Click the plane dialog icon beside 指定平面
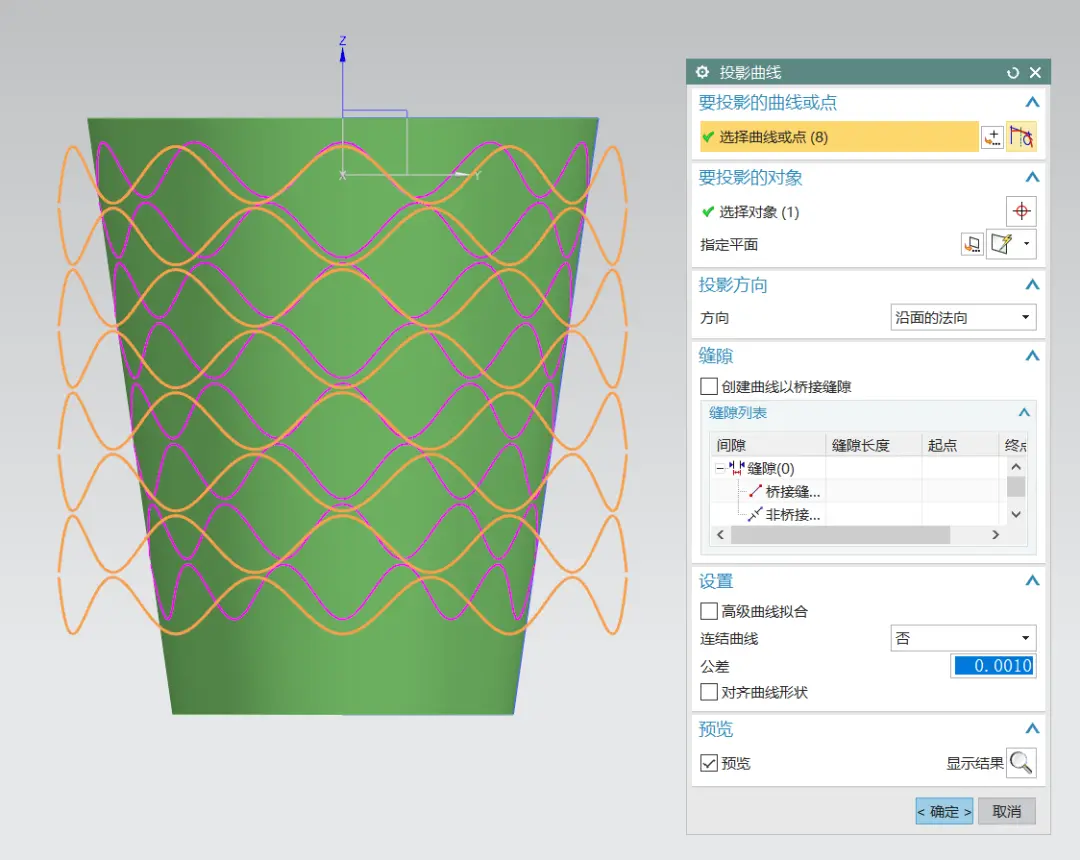This screenshot has height=860, width=1080. point(972,244)
